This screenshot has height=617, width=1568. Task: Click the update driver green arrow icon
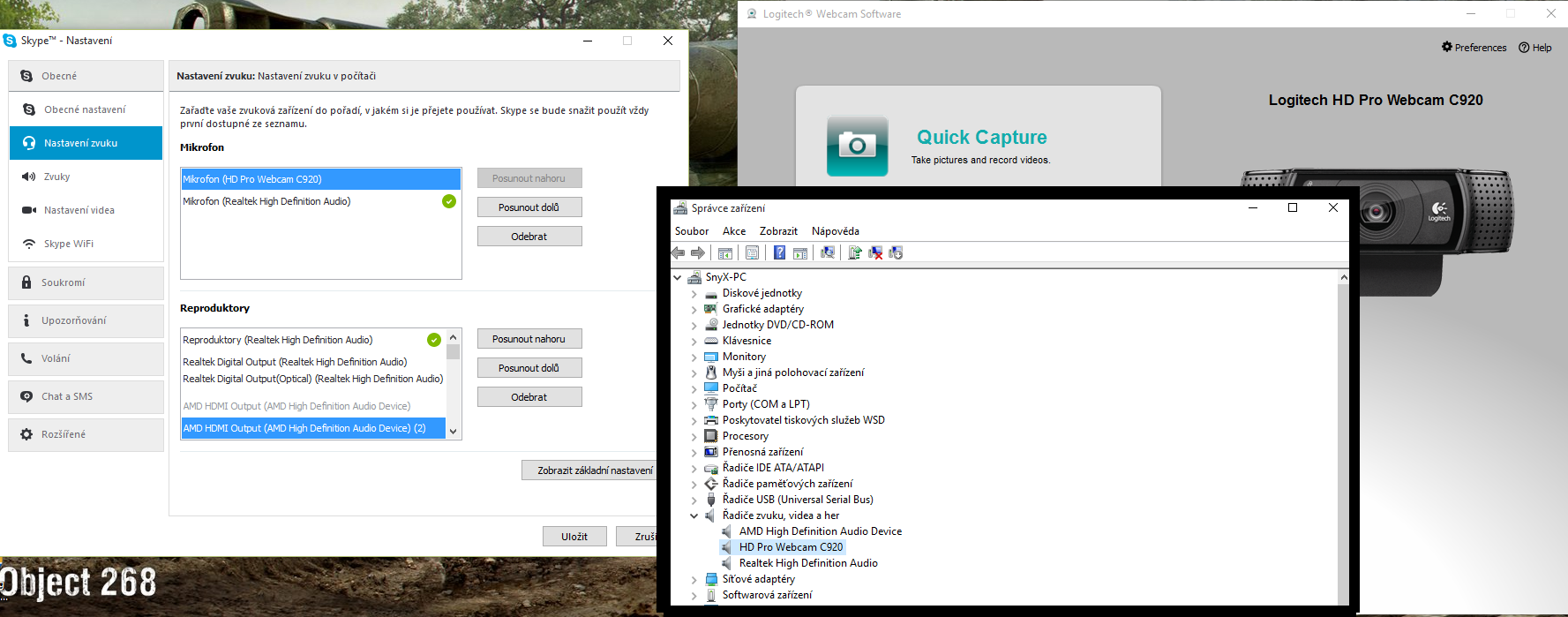tap(855, 253)
